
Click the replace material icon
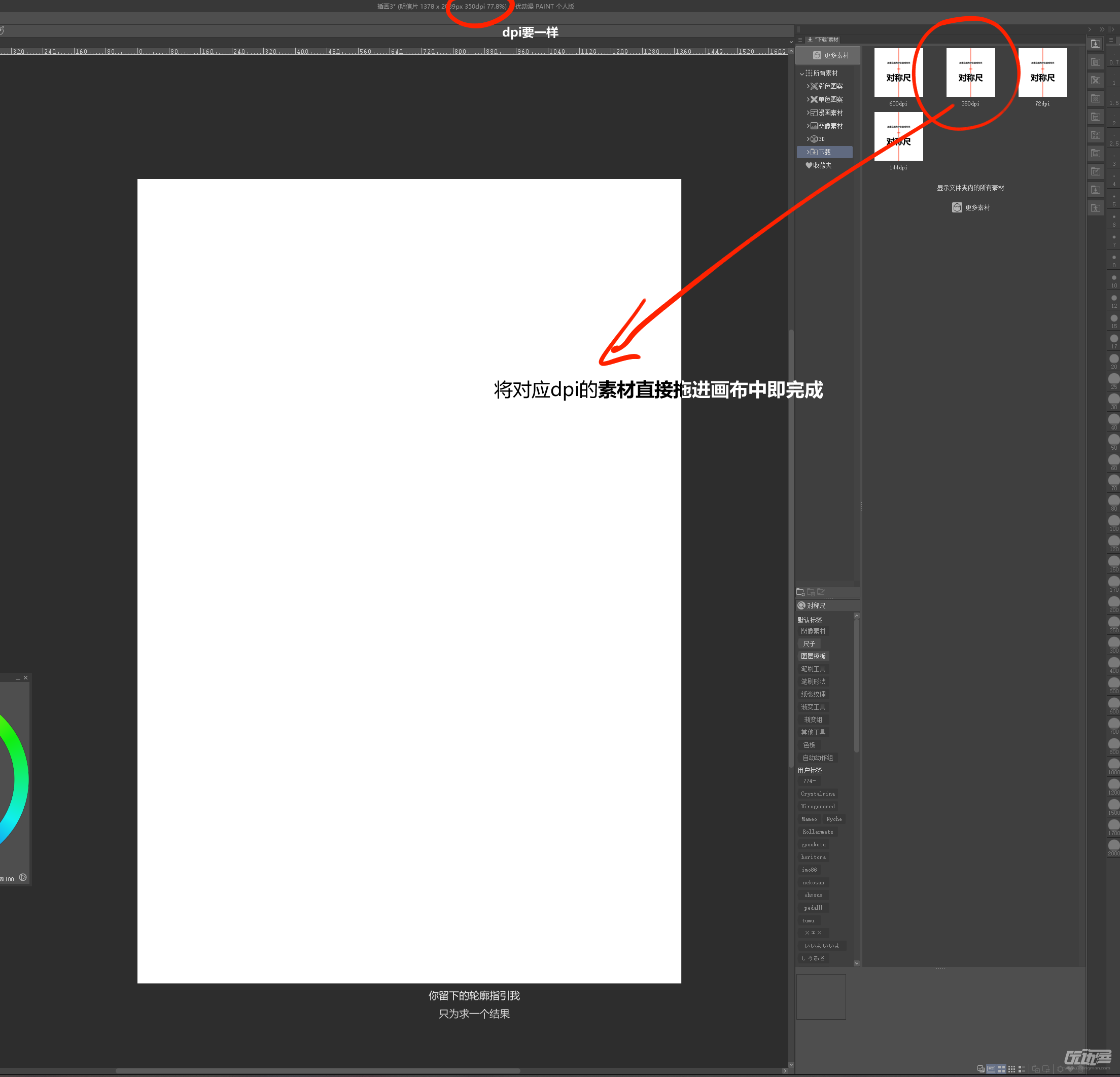(1046, 1068)
